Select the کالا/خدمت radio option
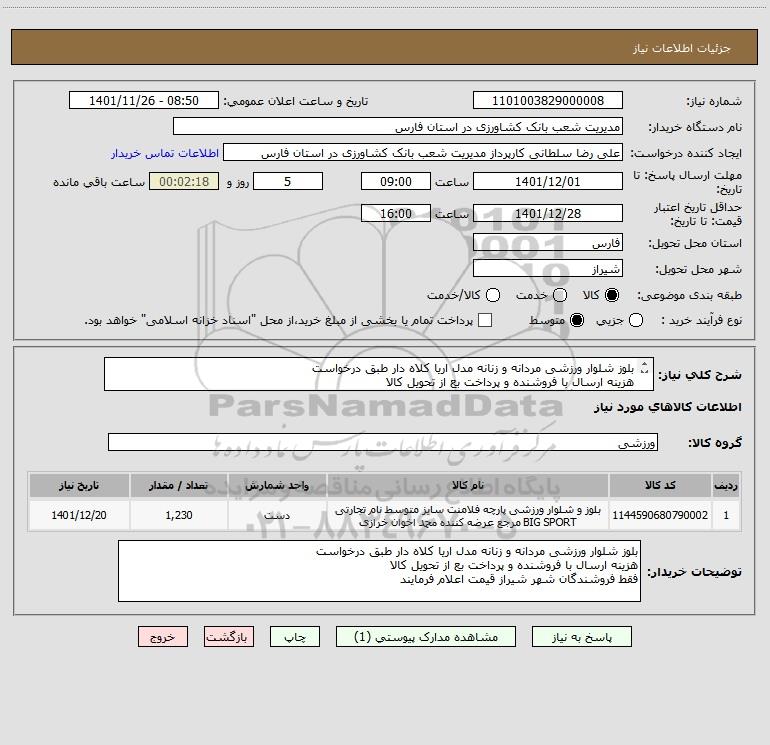Viewport: 770px width, 745px height. click(x=493, y=295)
